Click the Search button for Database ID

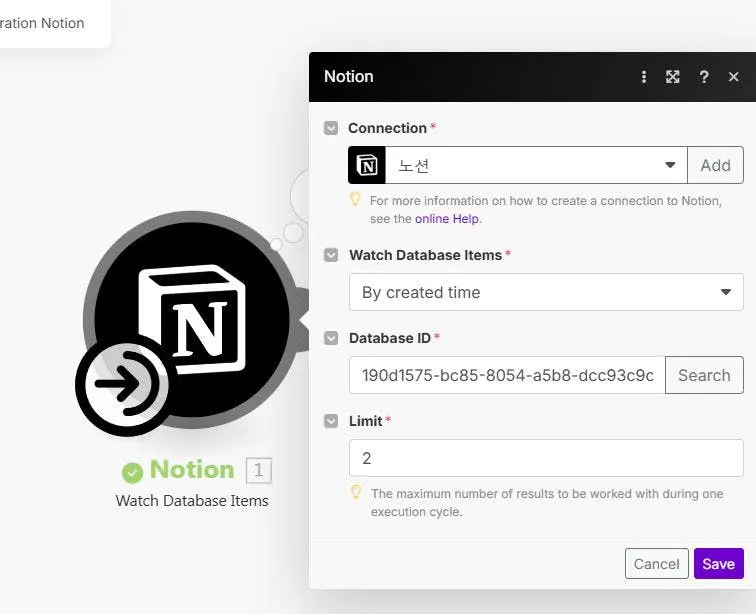(x=704, y=375)
